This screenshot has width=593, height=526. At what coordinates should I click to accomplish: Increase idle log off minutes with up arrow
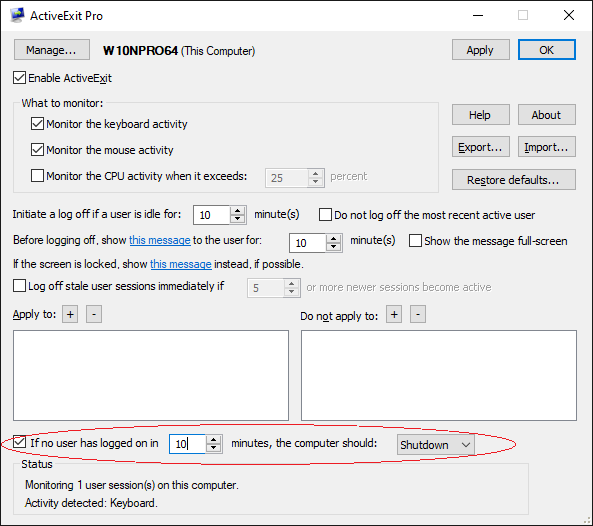pyautogui.click(x=238, y=211)
